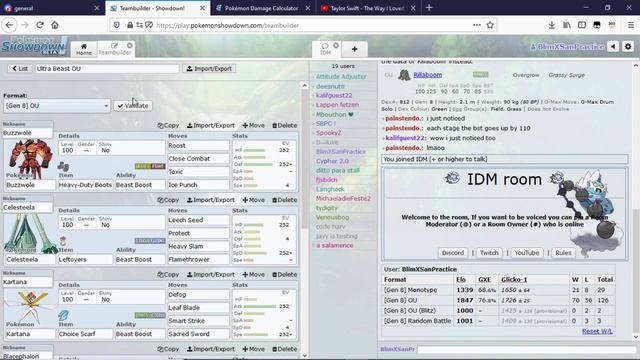This screenshot has width=640, height=360.
Task: Open the room Rules button
Action: pyautogui.click(x=563, y=253)
